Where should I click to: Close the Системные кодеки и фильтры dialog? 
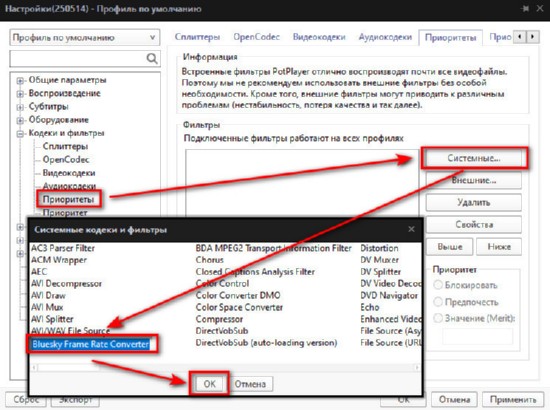(x=411, y=229)
